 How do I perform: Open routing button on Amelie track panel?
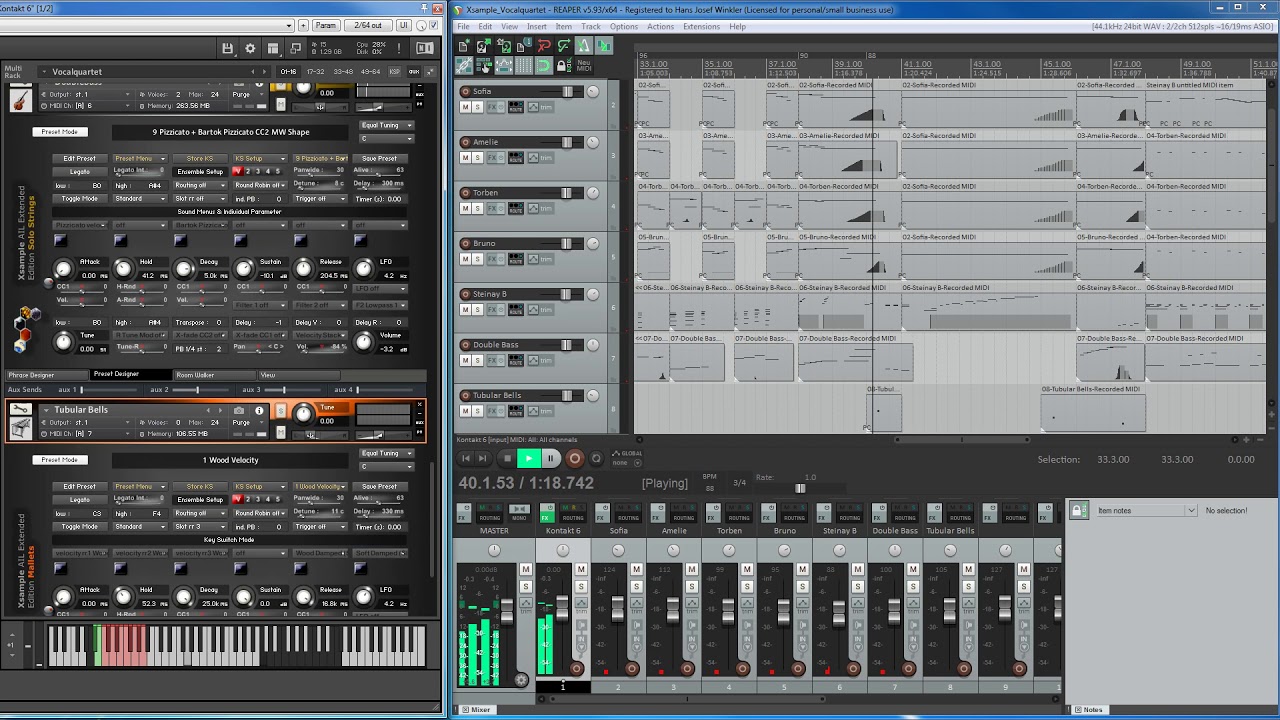click(x=515, y=158)
